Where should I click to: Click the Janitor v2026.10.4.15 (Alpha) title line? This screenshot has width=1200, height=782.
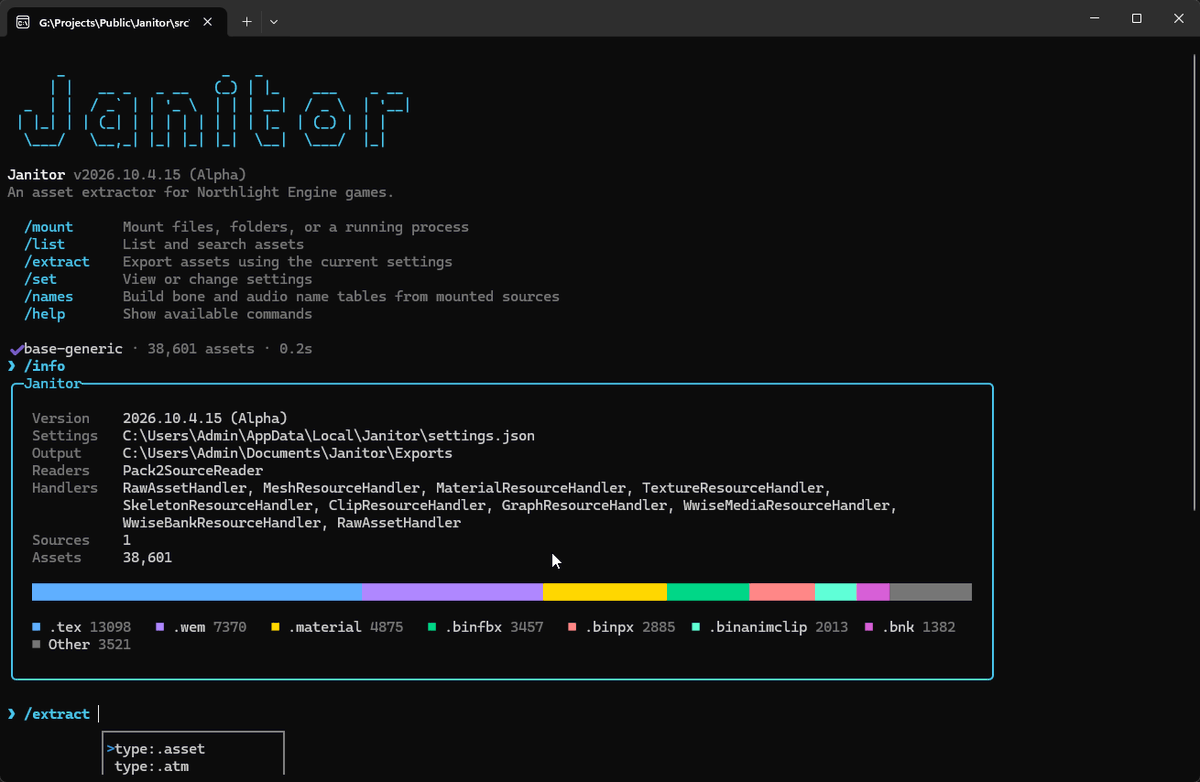(x=127, y=175)
